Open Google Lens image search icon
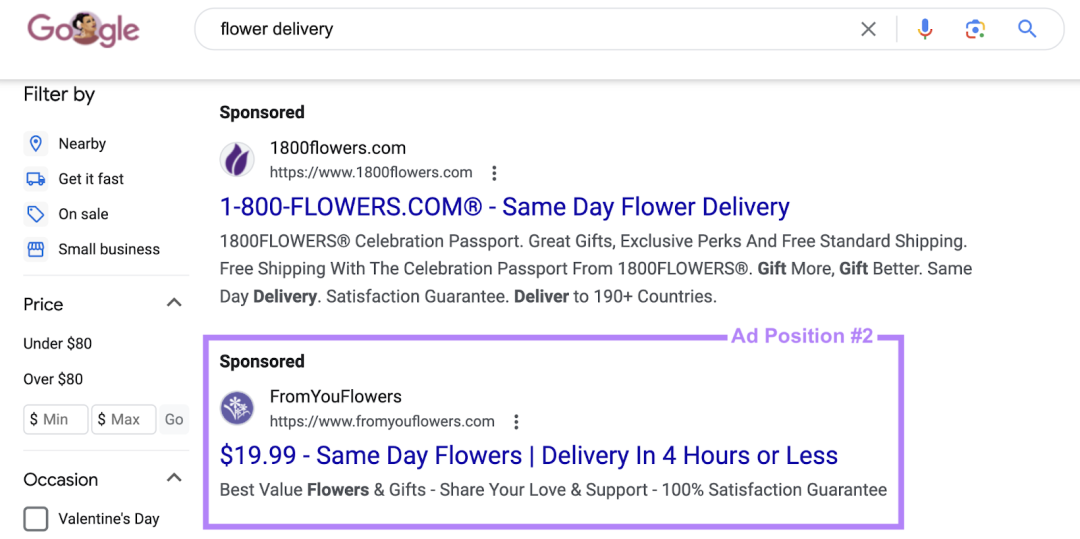 (x=975, y=29)
